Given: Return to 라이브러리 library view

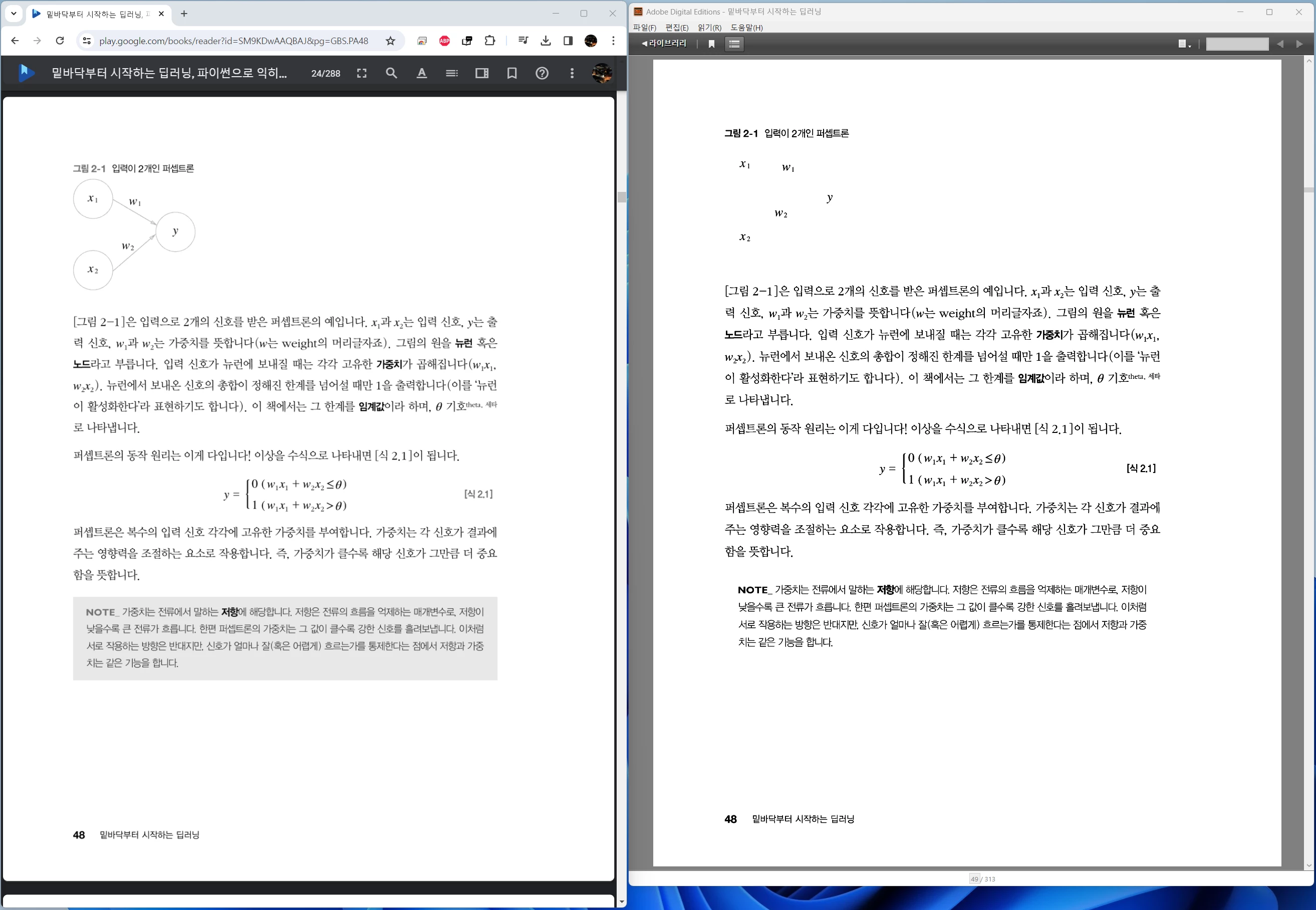Looking at the screenshot, I should point(663,43).
